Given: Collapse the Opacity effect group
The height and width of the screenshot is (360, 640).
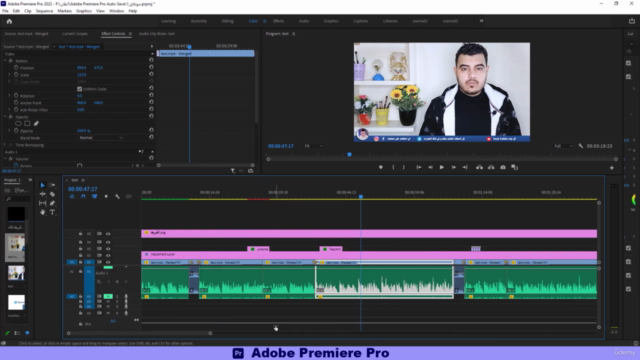Looking at the screenshot, I should (x=5, y=117).
